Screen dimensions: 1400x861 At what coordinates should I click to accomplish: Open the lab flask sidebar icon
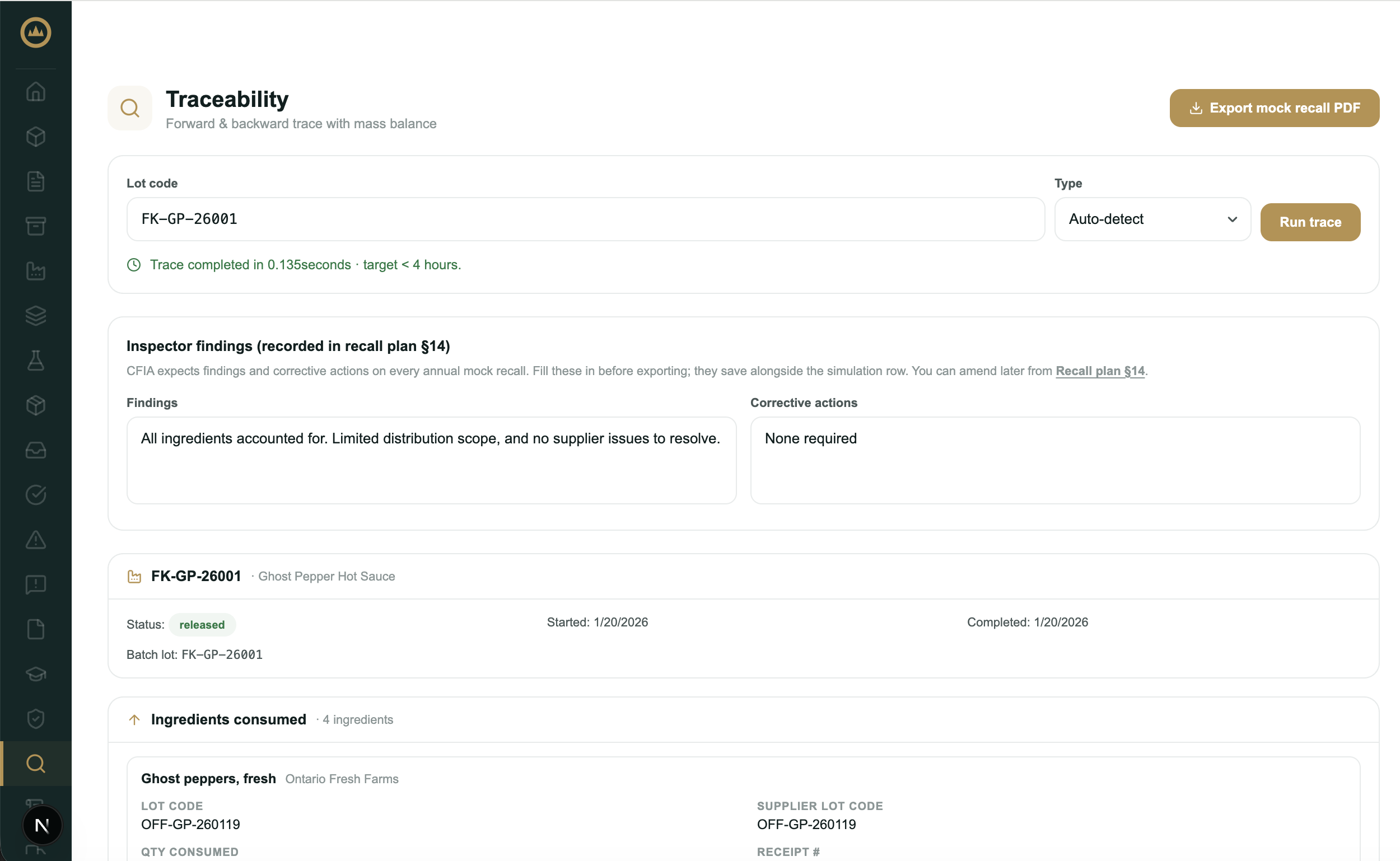[36, 361]
